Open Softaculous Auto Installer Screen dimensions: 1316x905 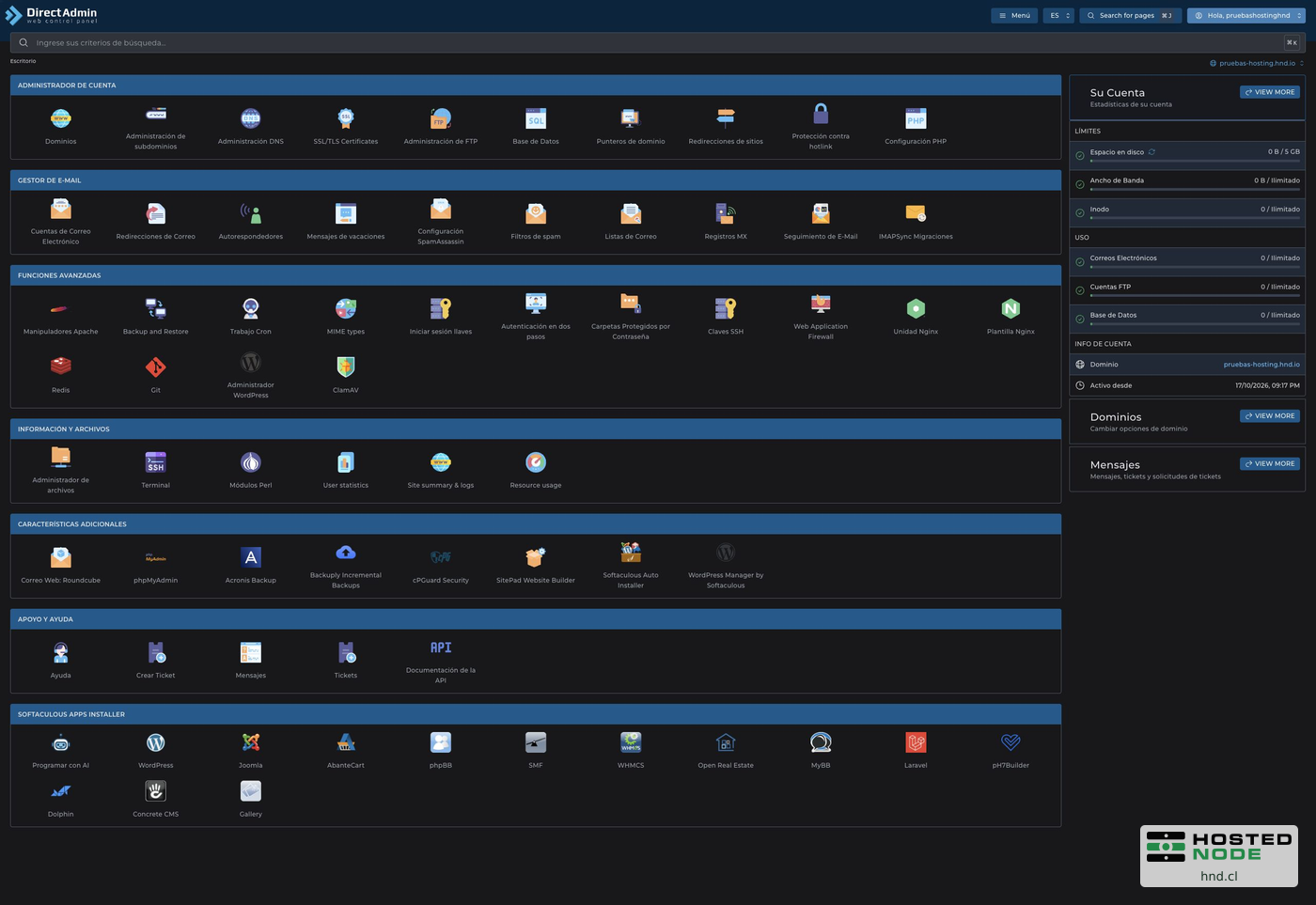click(631, 553)
